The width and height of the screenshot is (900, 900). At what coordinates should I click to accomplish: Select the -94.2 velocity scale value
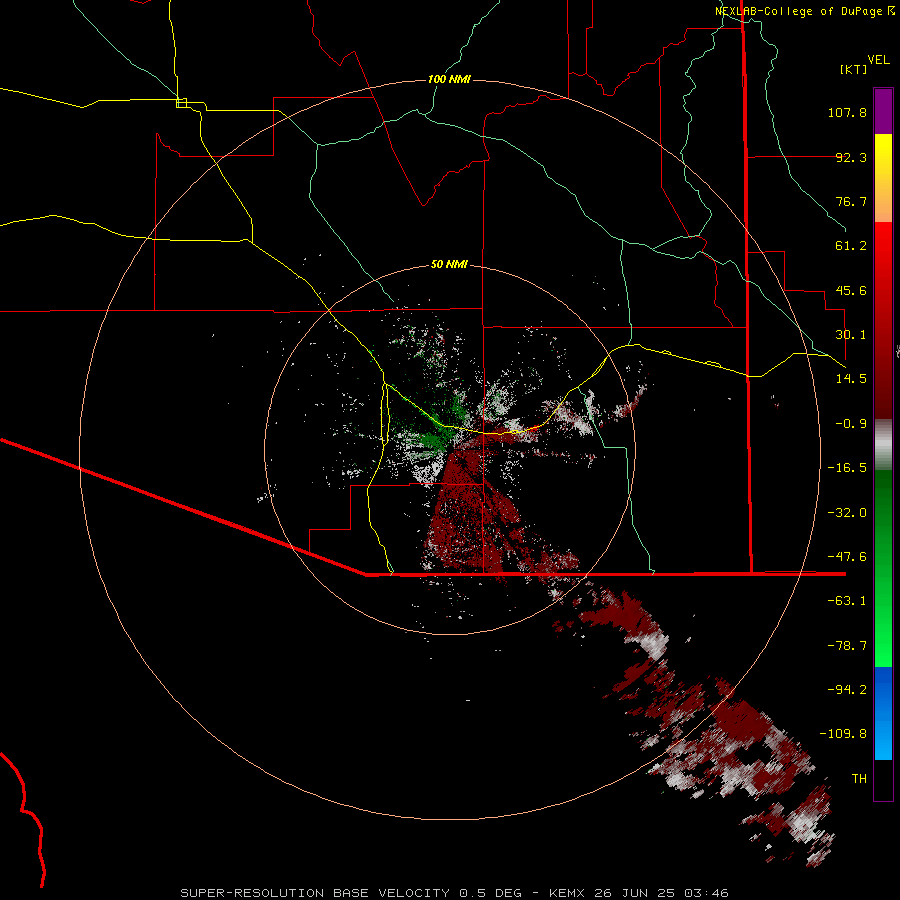[x=847, y=690]
